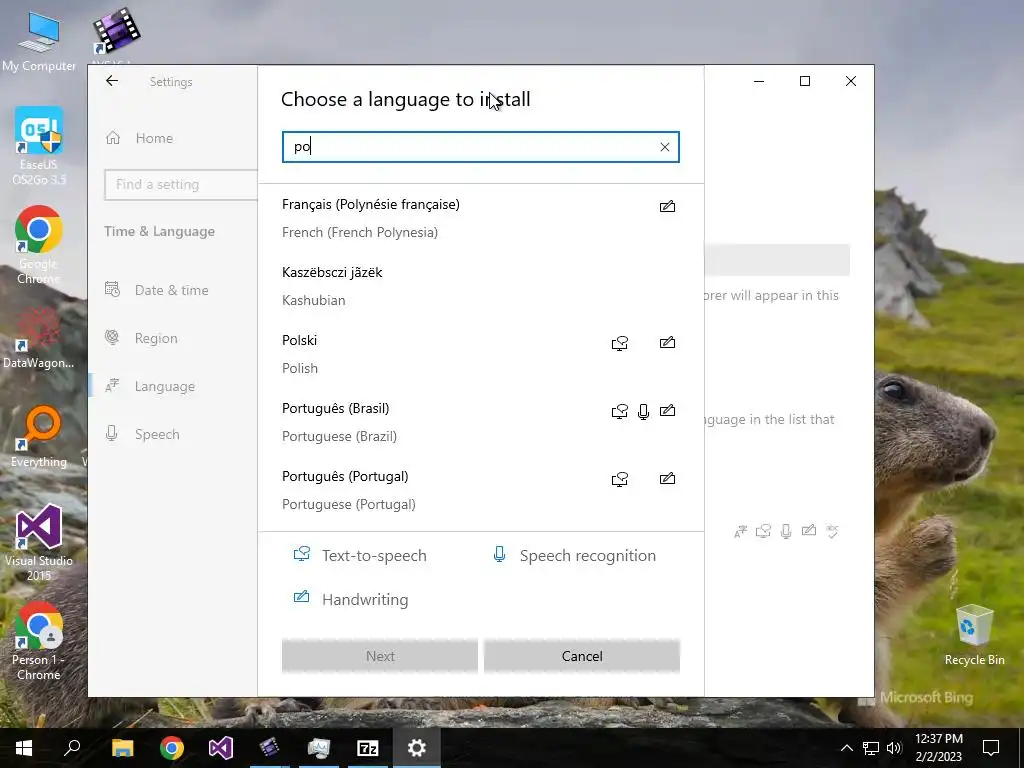Click the Settings gear on taskbar
Image resolution: width=1024 pixels, height=768 pixels.
(416, 748)
